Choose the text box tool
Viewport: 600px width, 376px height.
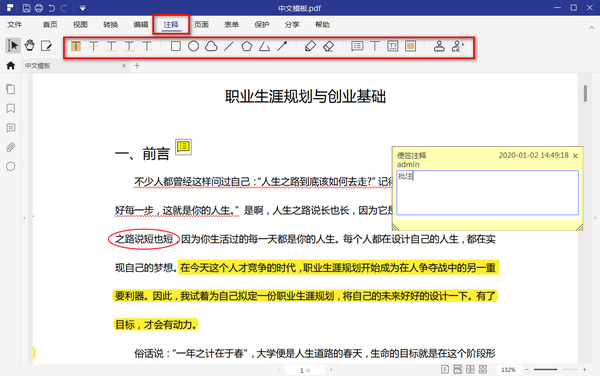[393, 46]
